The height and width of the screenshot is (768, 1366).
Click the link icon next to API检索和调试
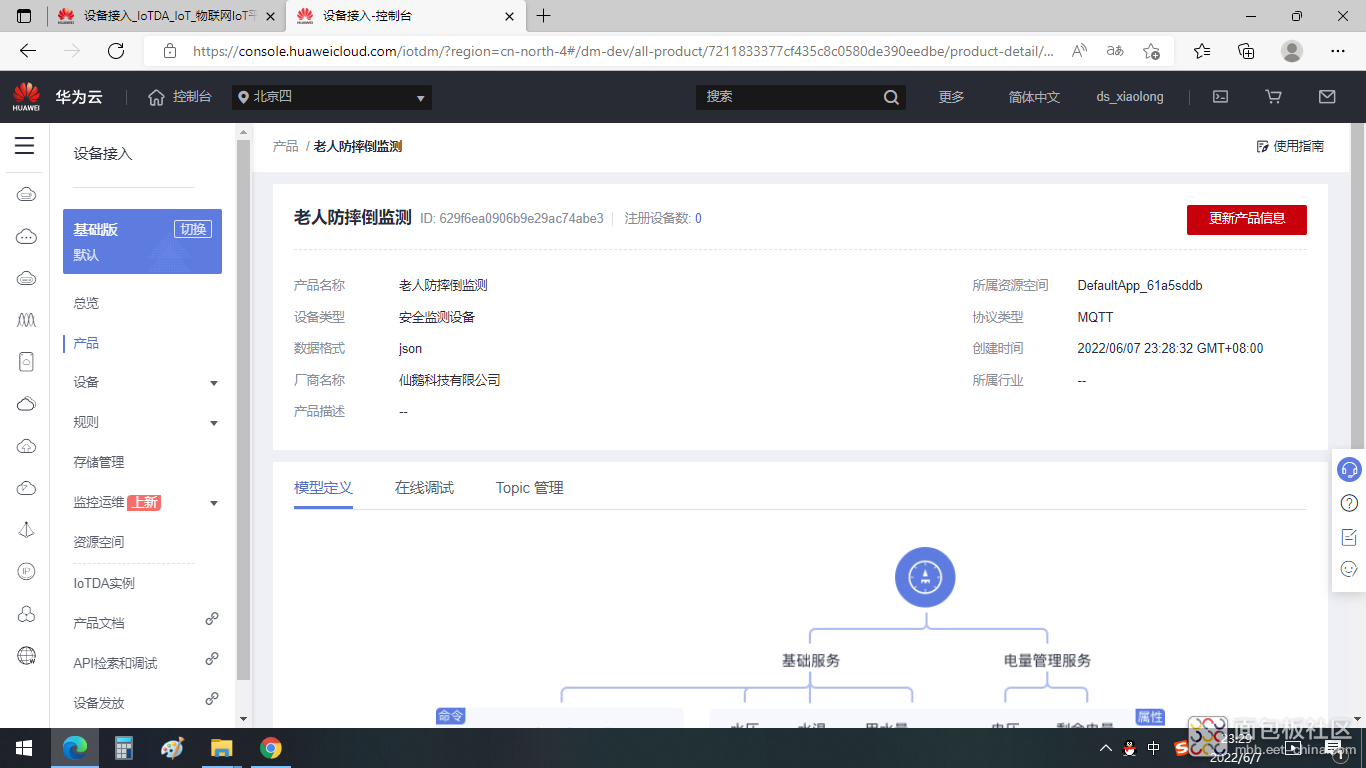(x=212, y=659)
